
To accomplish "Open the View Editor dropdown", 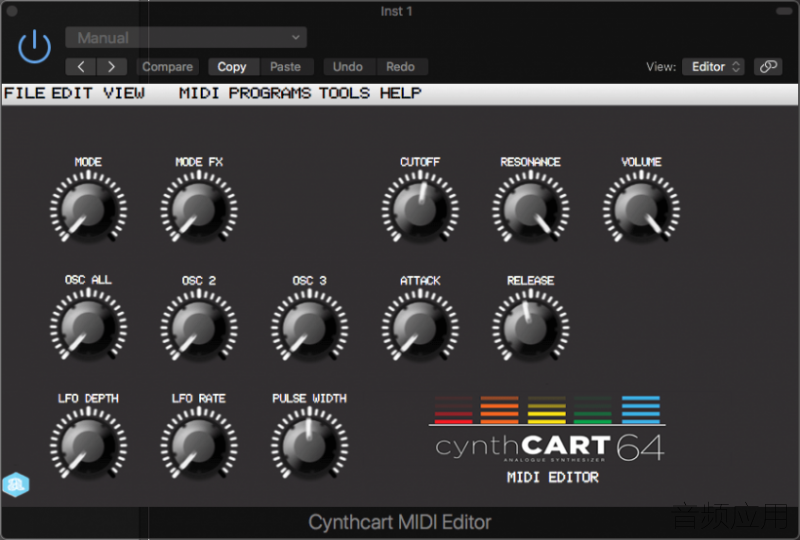I will pyautogui.click(x=713, y=66).
